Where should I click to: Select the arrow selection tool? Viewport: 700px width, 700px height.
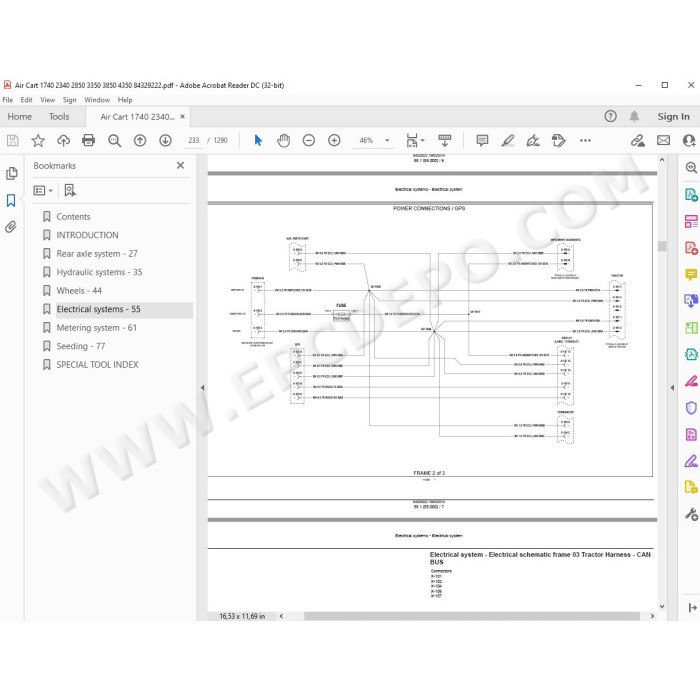pyautogui.click(x=258, y=141)
